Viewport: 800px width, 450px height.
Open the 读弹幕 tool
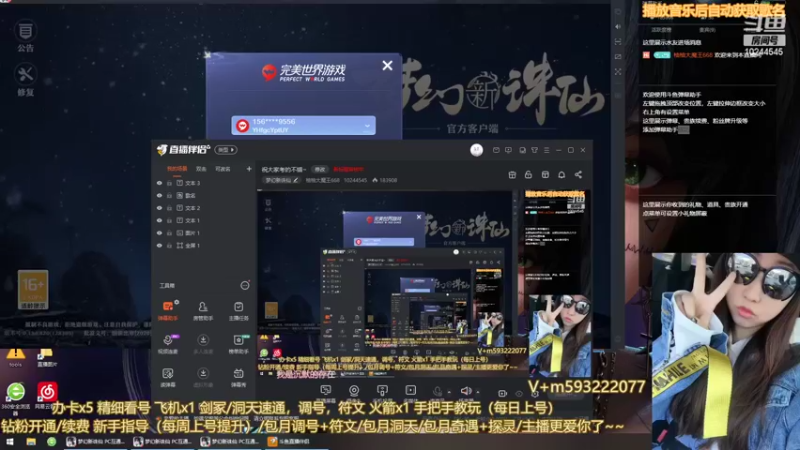pyautogui.click(x=168, y=378)
